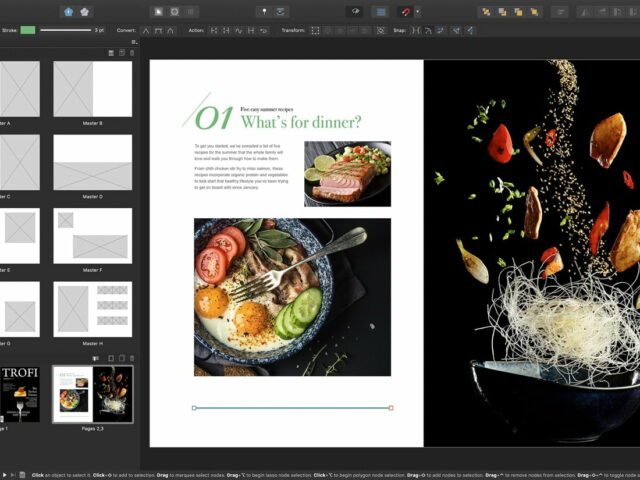
Task: Click the preflight pin icon in toolbar
Action: (264, 12)
